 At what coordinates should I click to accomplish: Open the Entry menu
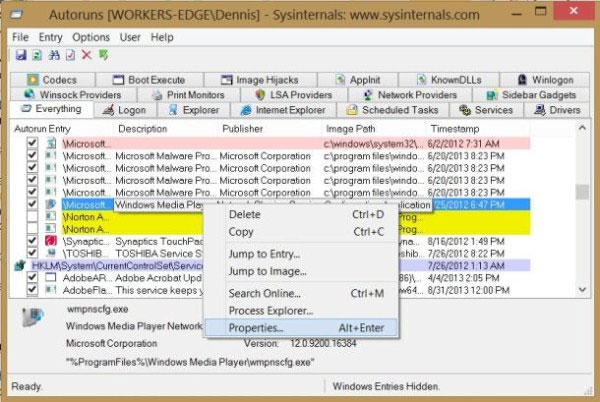pyautogui.click(x=50, y=37)
